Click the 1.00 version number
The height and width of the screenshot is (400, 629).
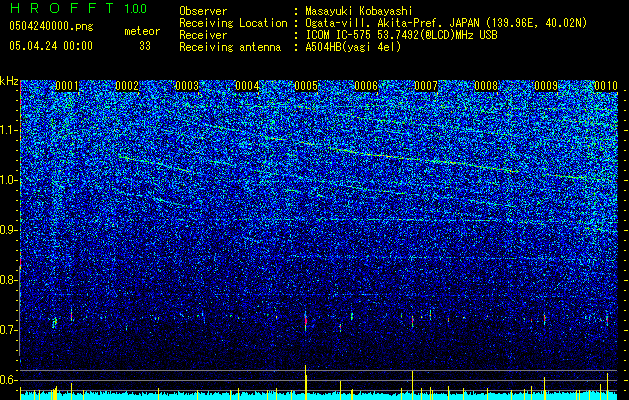pos(135,8)
